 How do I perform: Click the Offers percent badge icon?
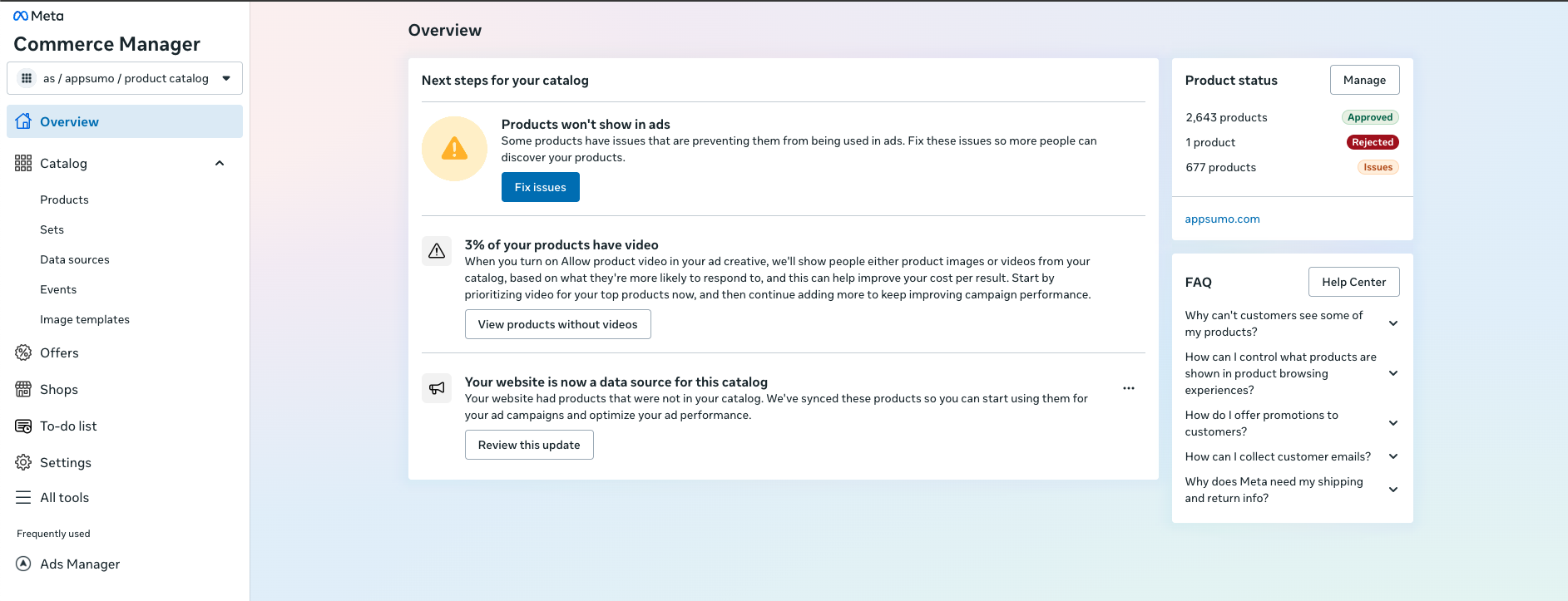[x=23, y=352]
